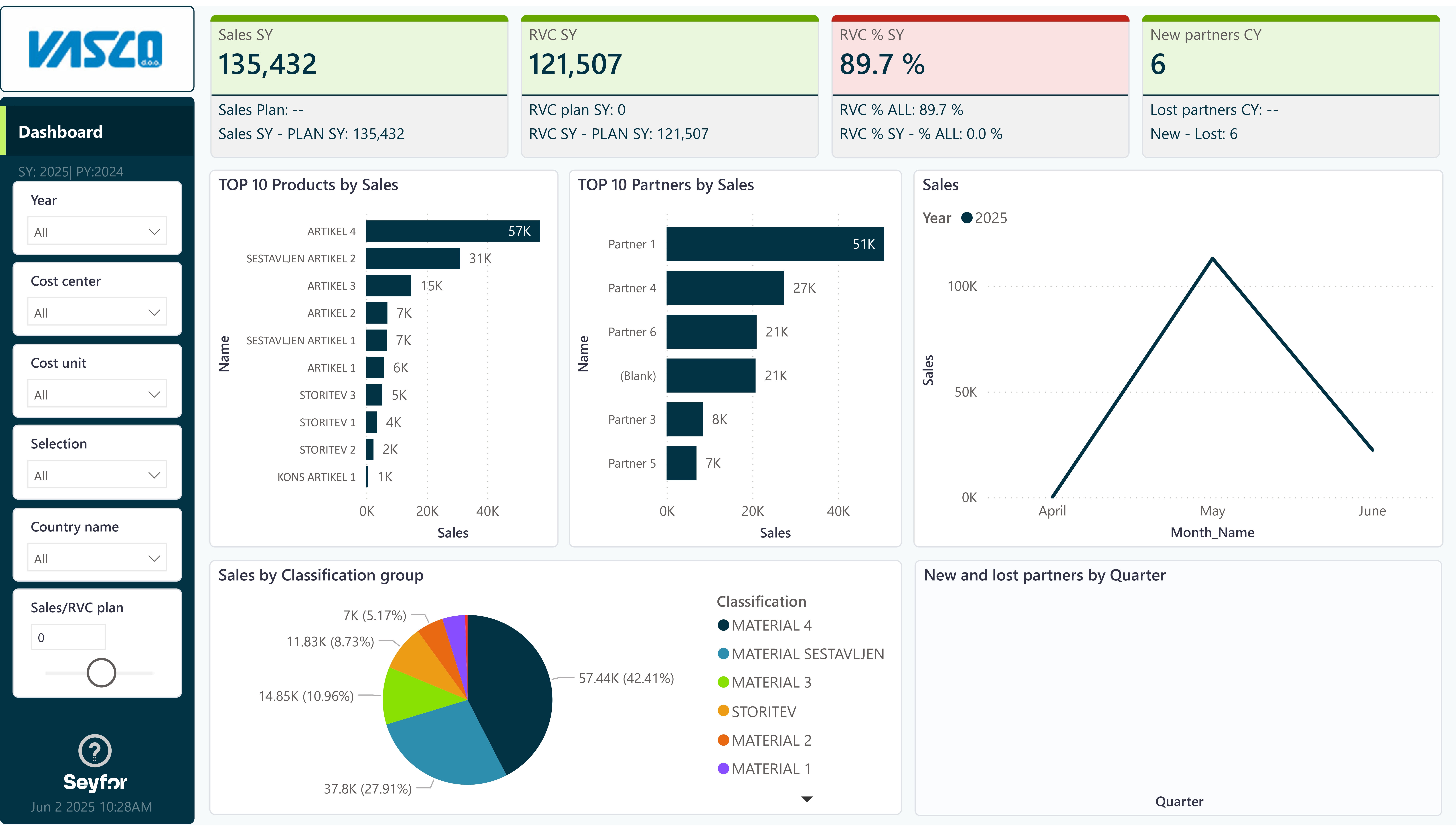This screenshot has height=831, width=1456.
Task: Click the help question mark icon
Action: point(95,751)
